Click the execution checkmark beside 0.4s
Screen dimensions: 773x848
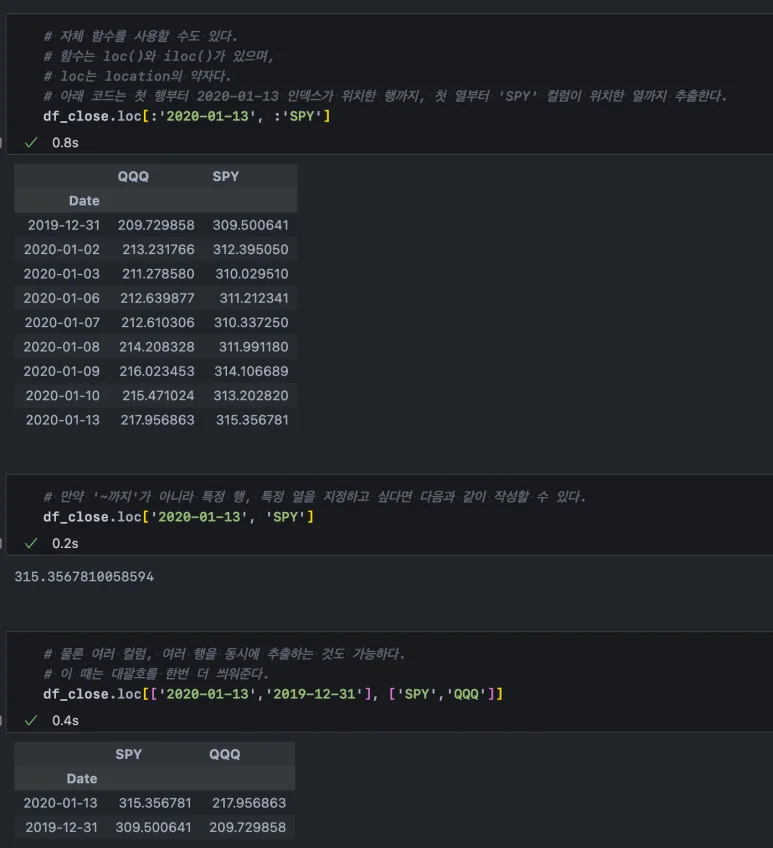31,720
